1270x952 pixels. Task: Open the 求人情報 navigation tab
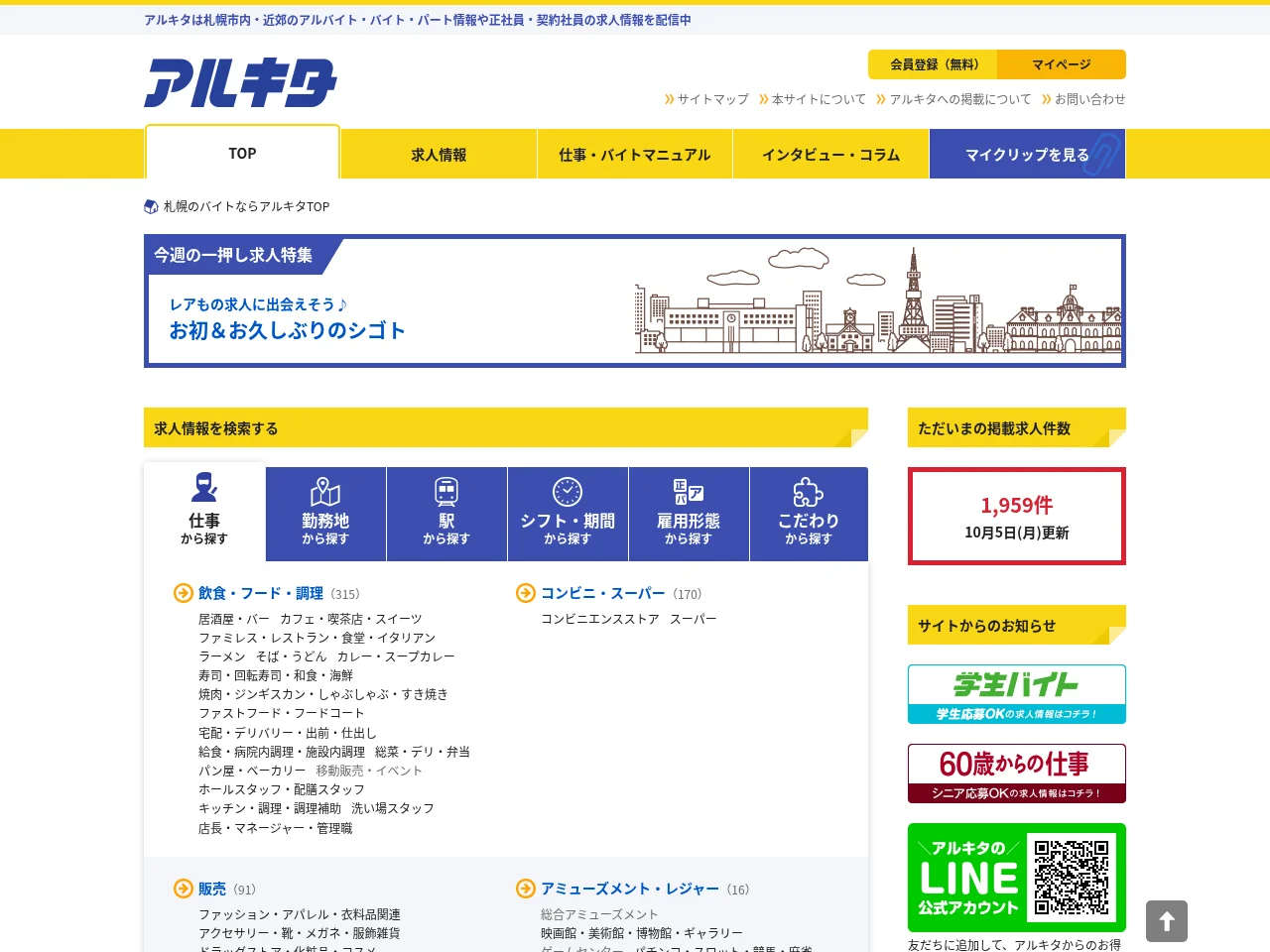pos(439,155)
